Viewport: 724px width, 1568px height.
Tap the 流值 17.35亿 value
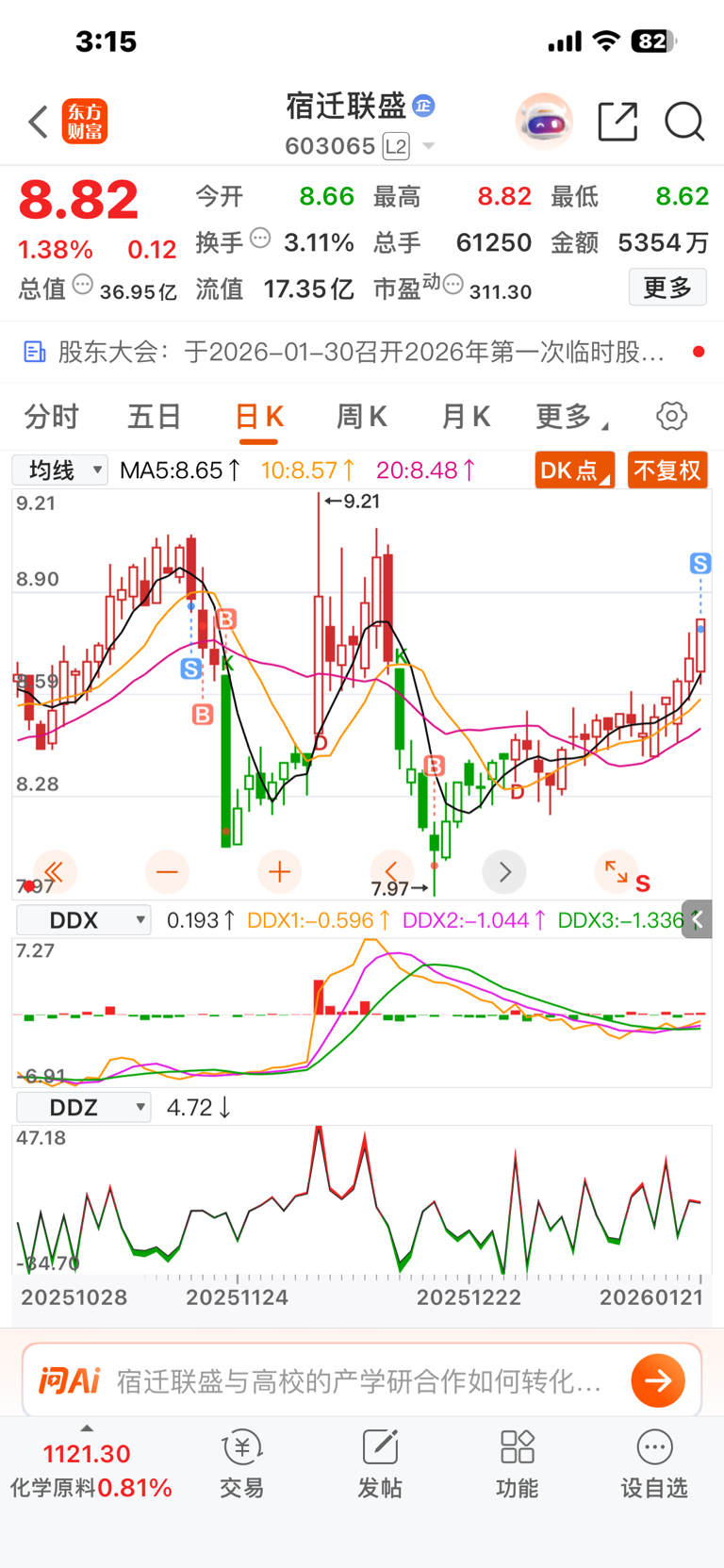308,289
